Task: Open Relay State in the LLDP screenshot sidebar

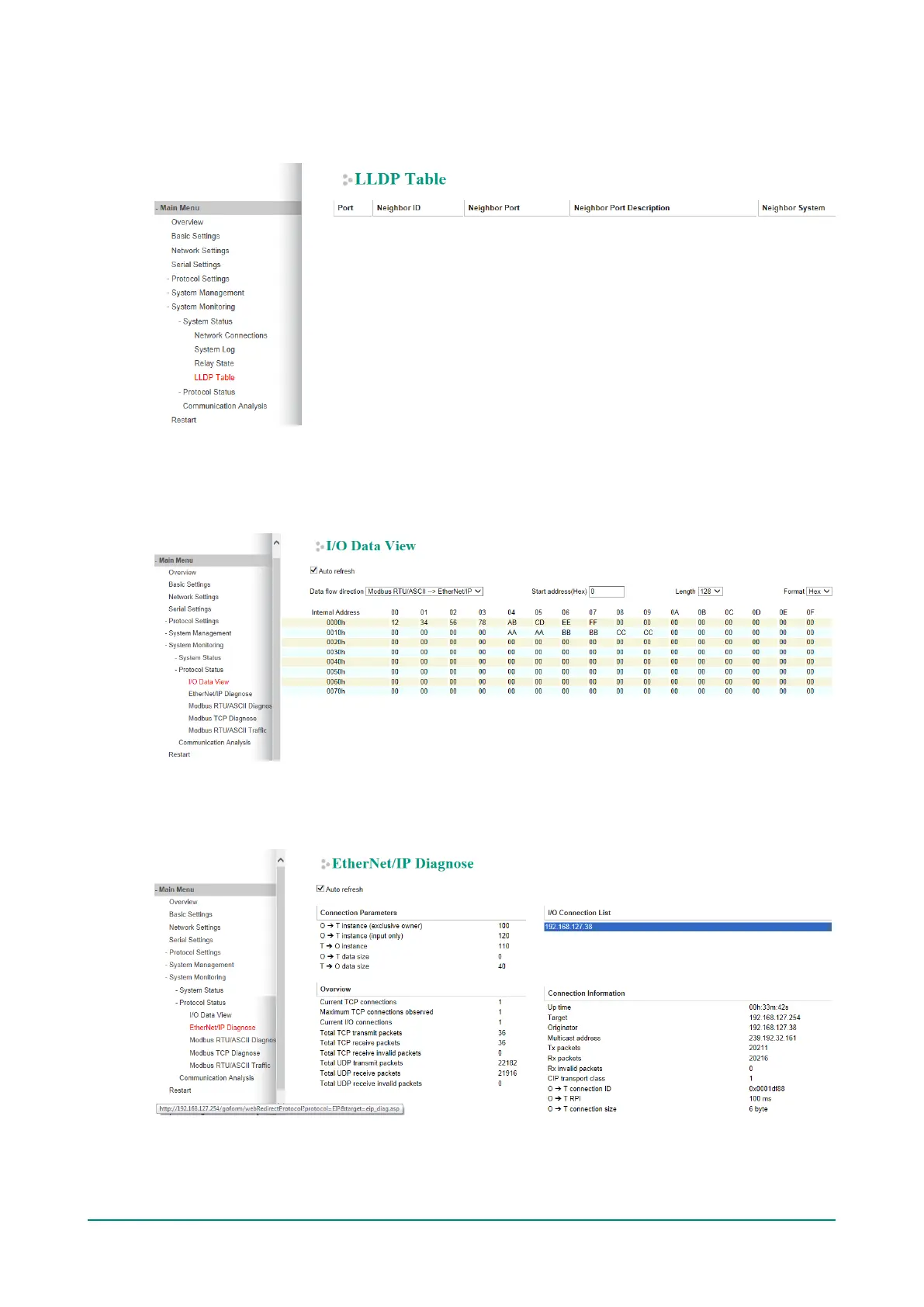Action: [214, 363]
